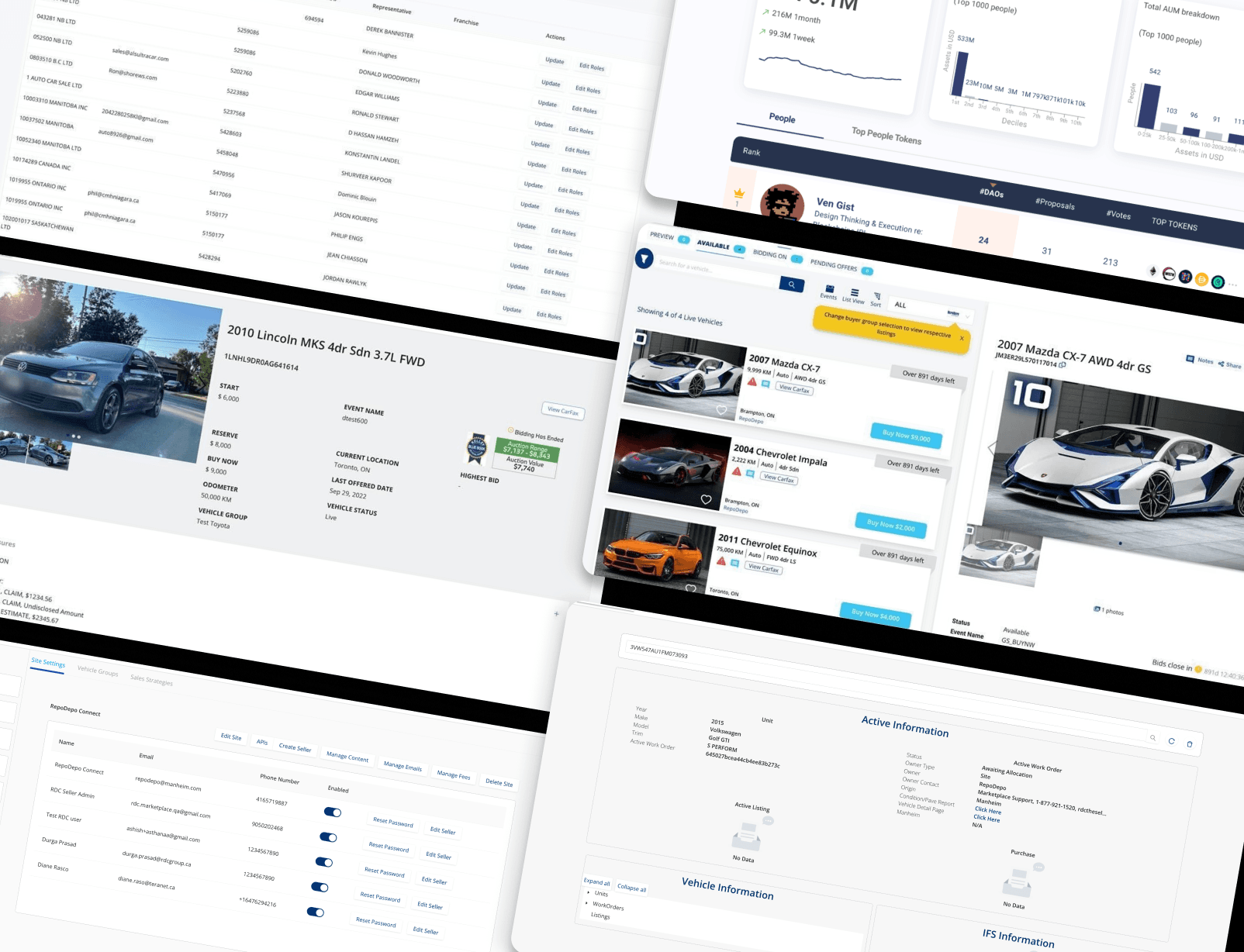Open the Sort icon
The width and height of the screenshot is (1244, 952).
tap(877, 295)
